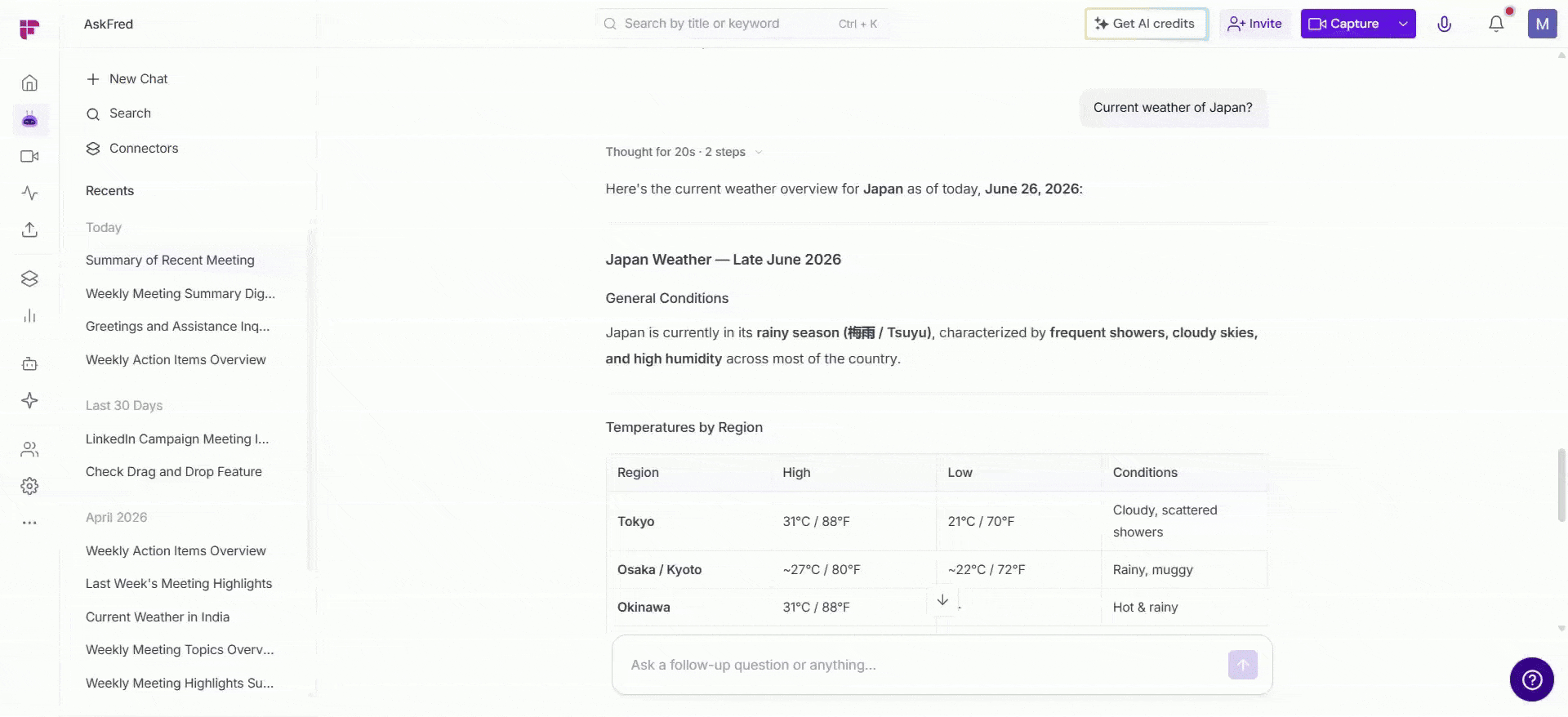Screen dimensions: 1568x717
Task: Expand the Capture dropdown arrow
Action: pyautogui.click(x=1403, y=24)
